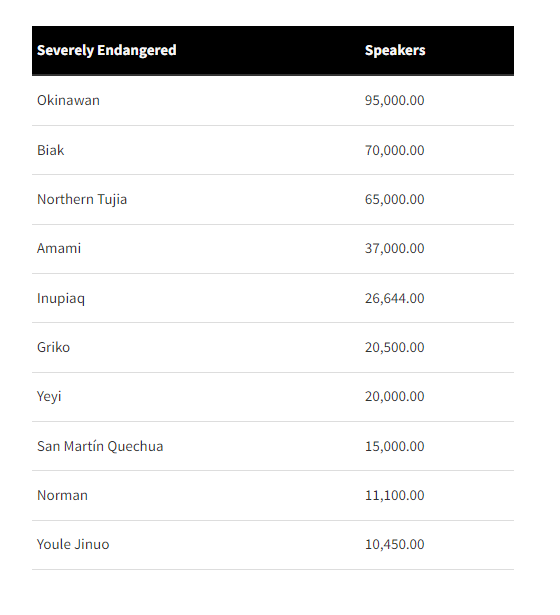Select the 26,644.00 speakers value
Screen dimensions: 560x615
coord(395,298)
